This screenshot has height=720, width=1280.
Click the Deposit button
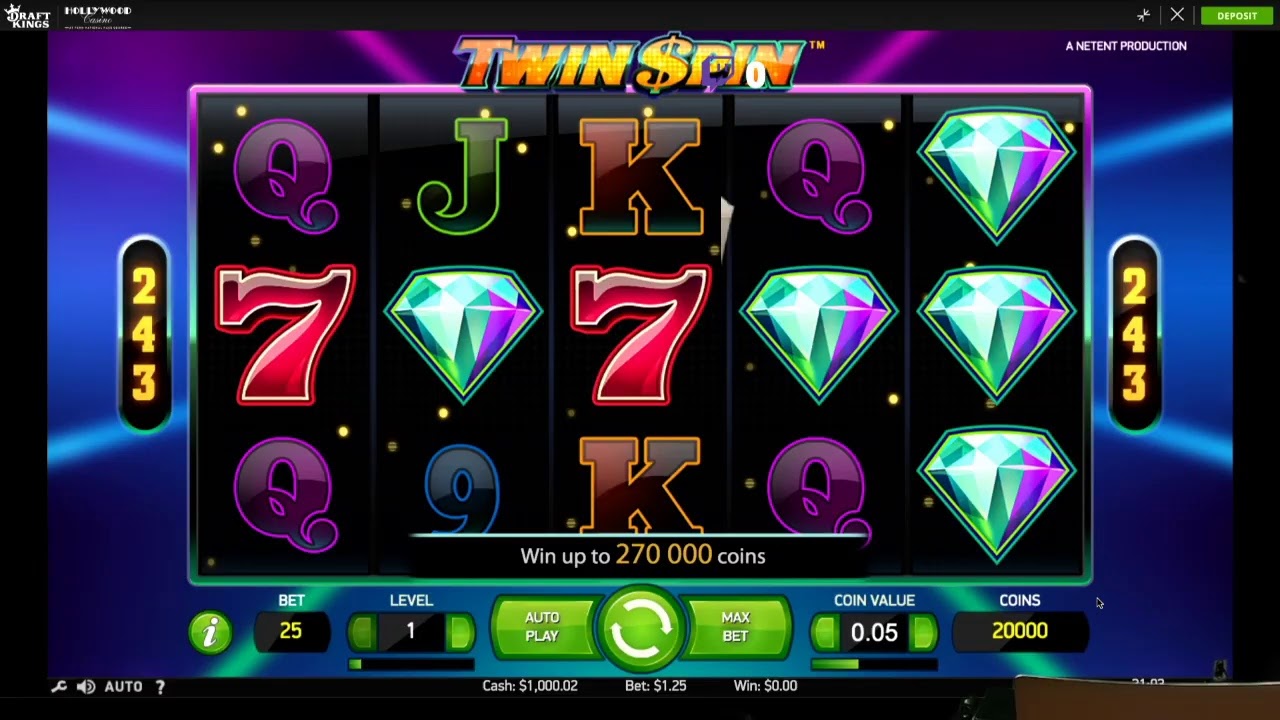click(x=1237, y=16)
